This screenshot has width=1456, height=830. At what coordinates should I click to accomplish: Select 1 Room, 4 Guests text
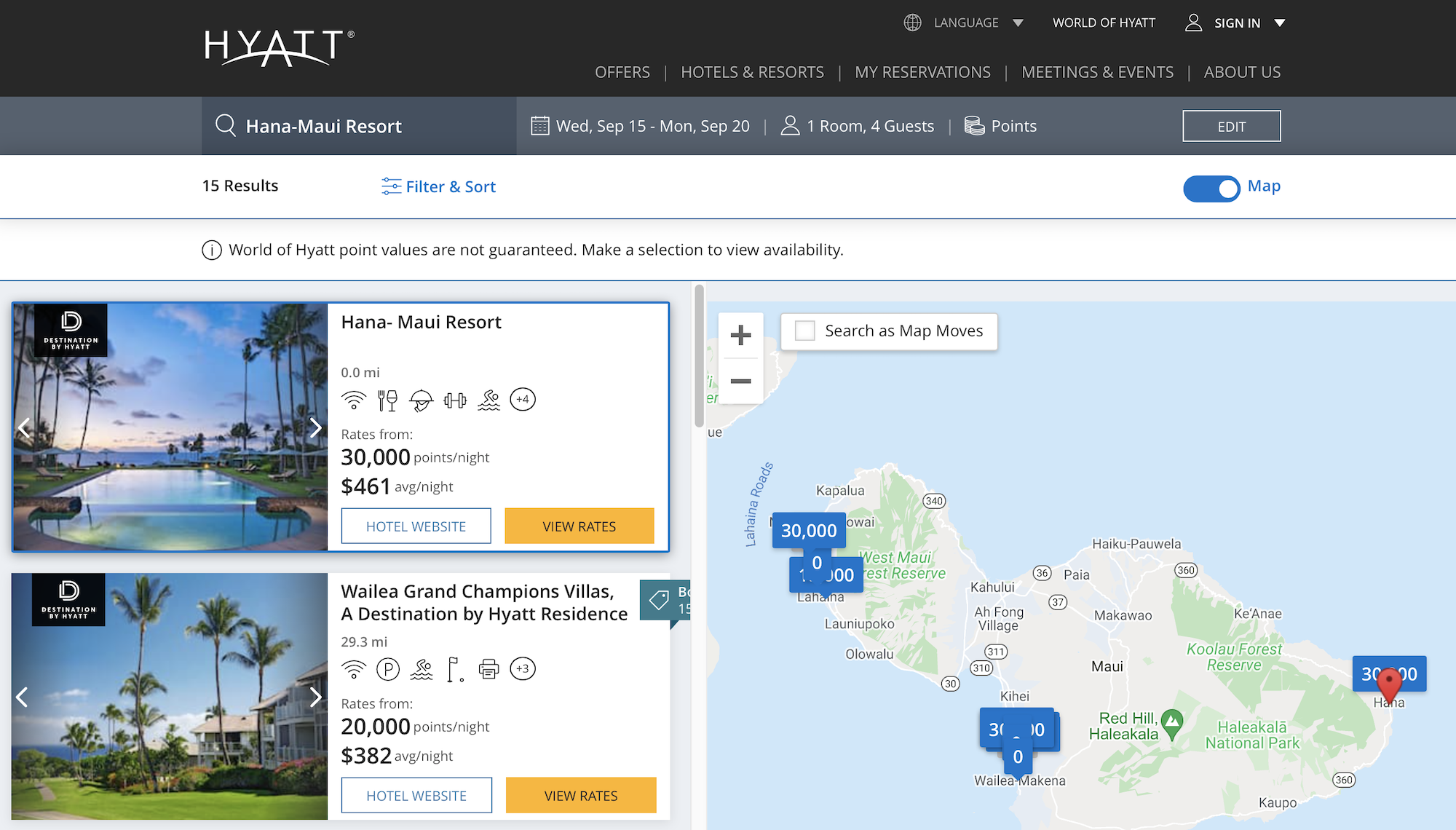pos(870,126)
